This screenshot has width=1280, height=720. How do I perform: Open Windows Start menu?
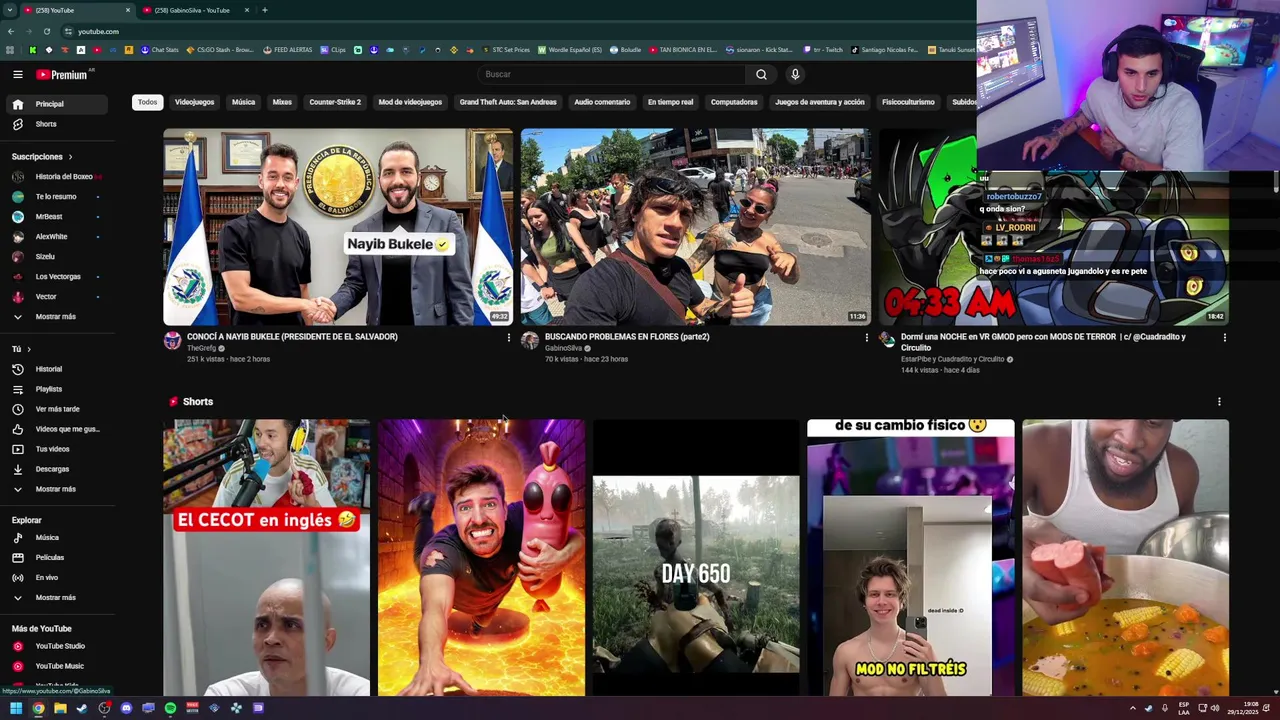pyautogui.click(x=15, y=708)
